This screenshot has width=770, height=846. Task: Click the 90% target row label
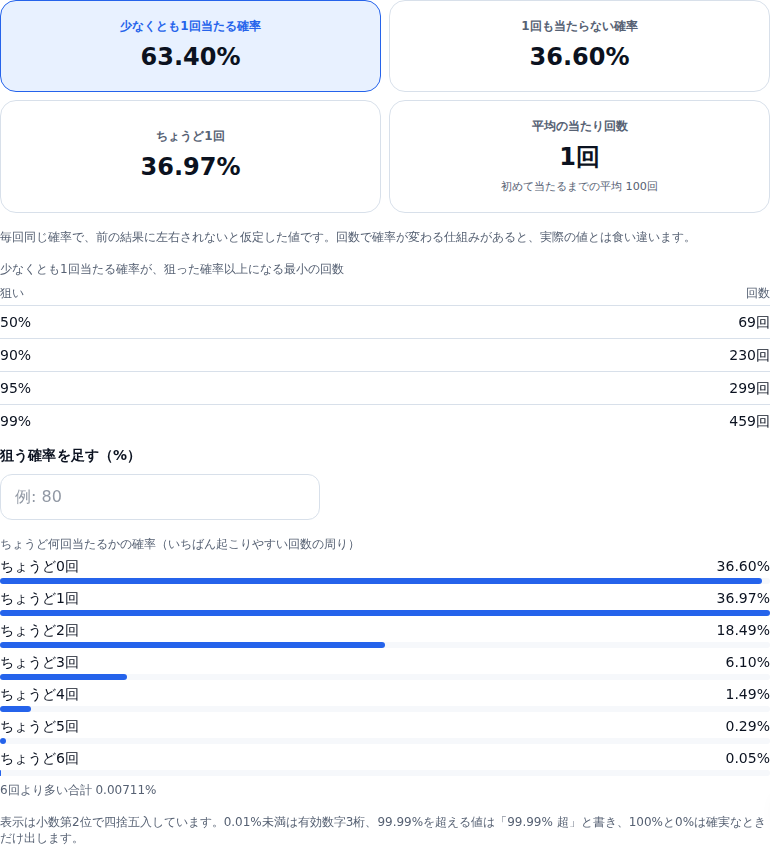(x=16, y=355)
